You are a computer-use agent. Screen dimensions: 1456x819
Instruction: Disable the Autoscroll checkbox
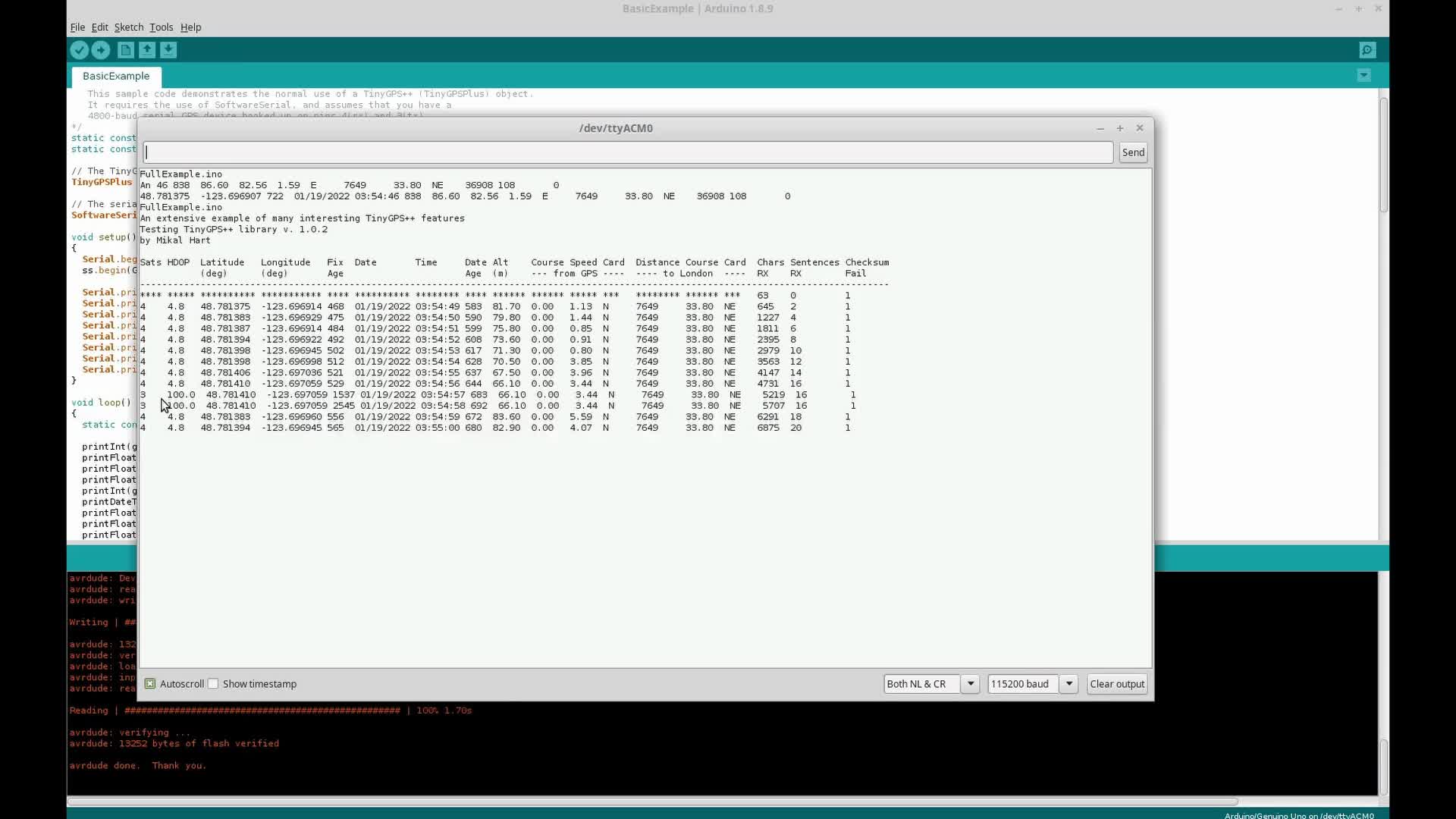point(150,684)
